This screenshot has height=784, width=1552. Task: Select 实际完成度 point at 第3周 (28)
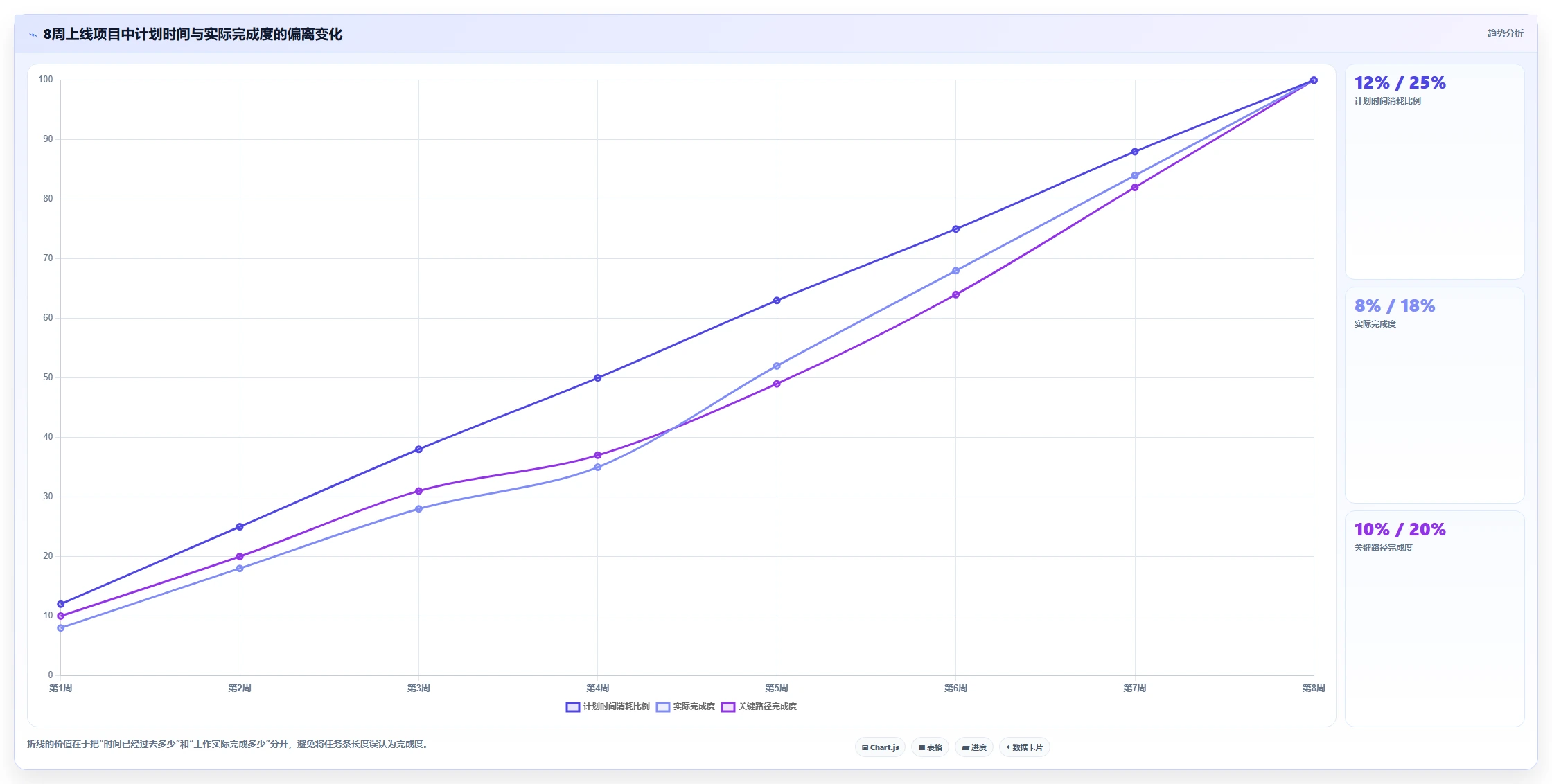418,509
